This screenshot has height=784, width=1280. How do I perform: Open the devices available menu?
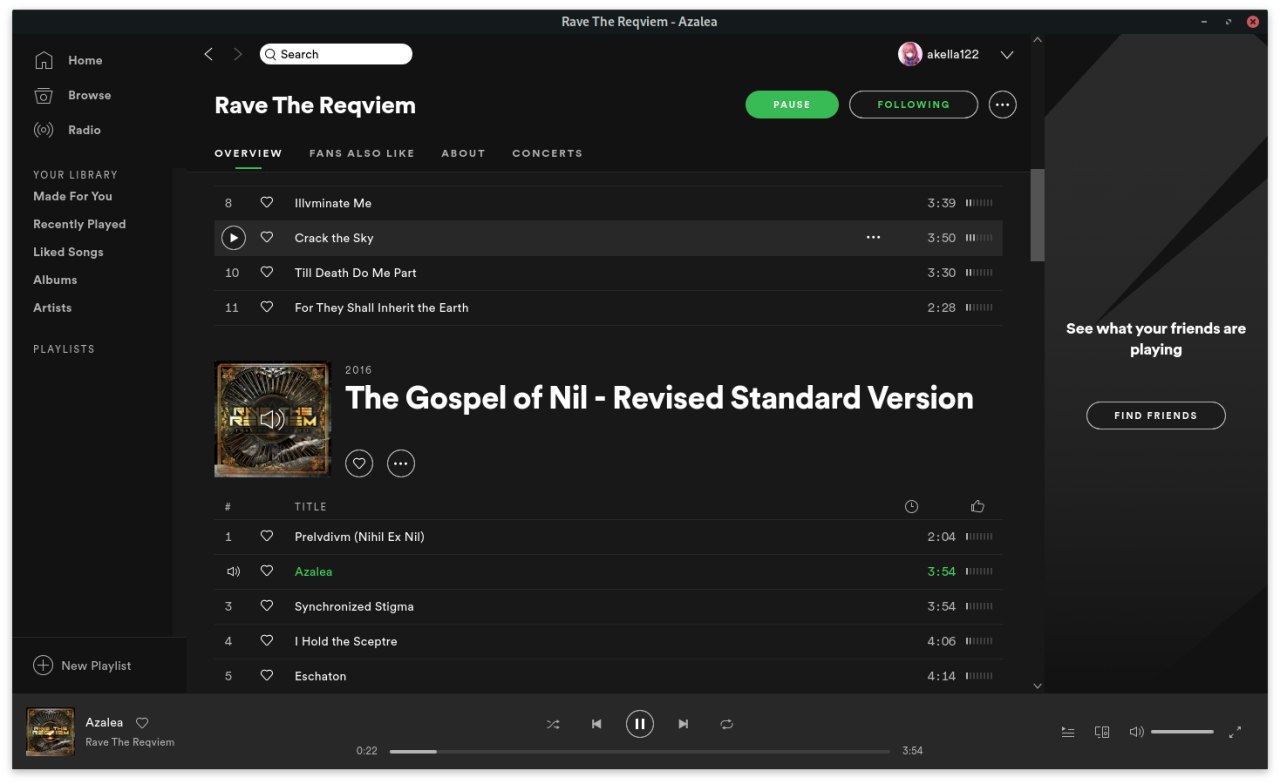tap(1102, 732)
